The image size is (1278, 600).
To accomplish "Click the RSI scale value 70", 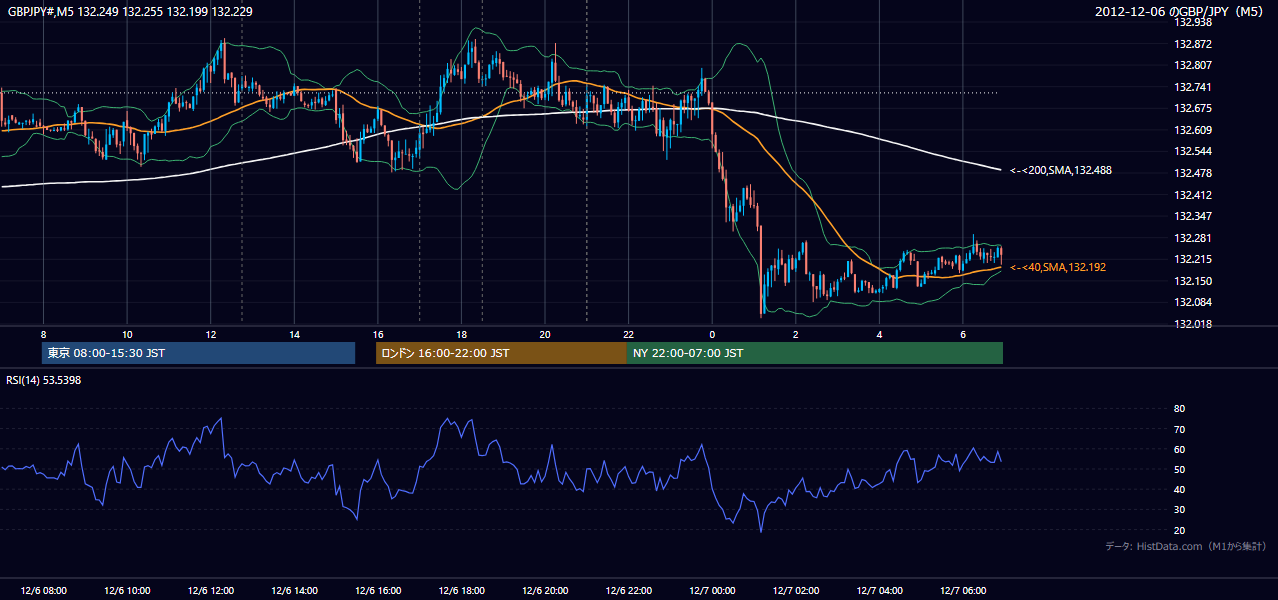I will click(1180, 429).
